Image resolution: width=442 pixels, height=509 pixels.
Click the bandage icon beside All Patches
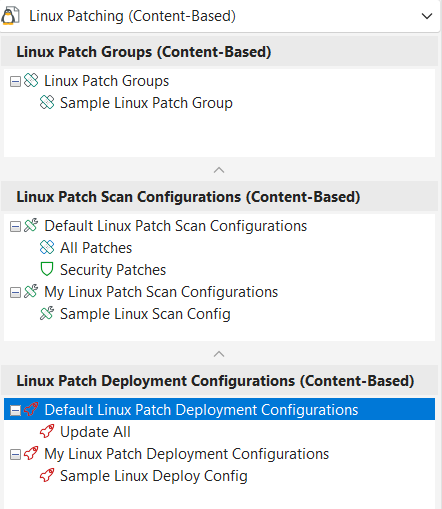pos(47,248)
